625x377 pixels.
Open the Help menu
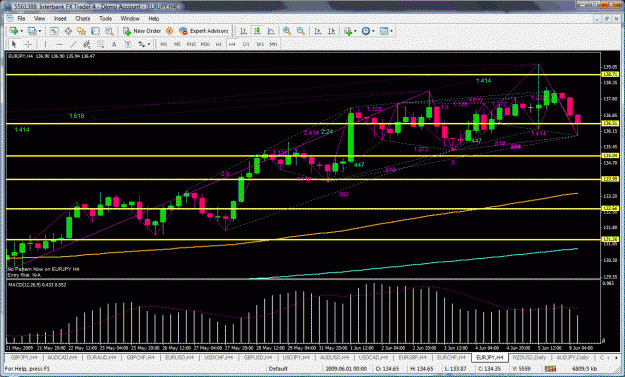pos(153,18)
